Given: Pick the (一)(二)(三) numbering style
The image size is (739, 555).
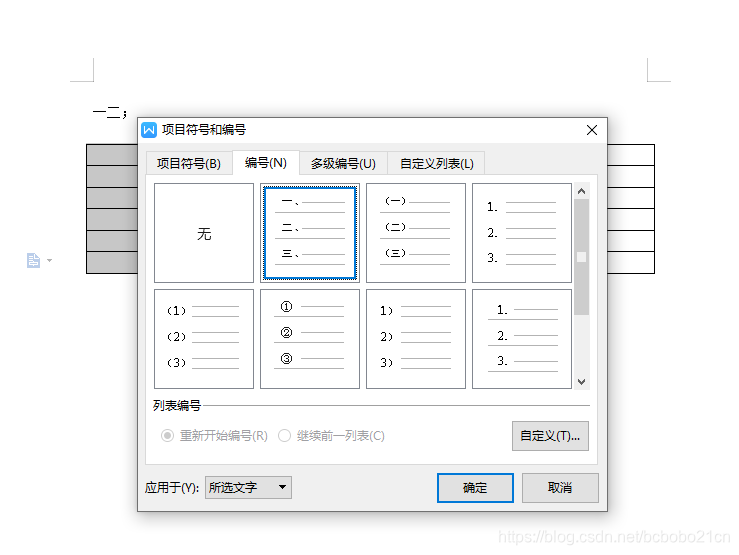Looking at the screenshot, I should pos(416,233).
